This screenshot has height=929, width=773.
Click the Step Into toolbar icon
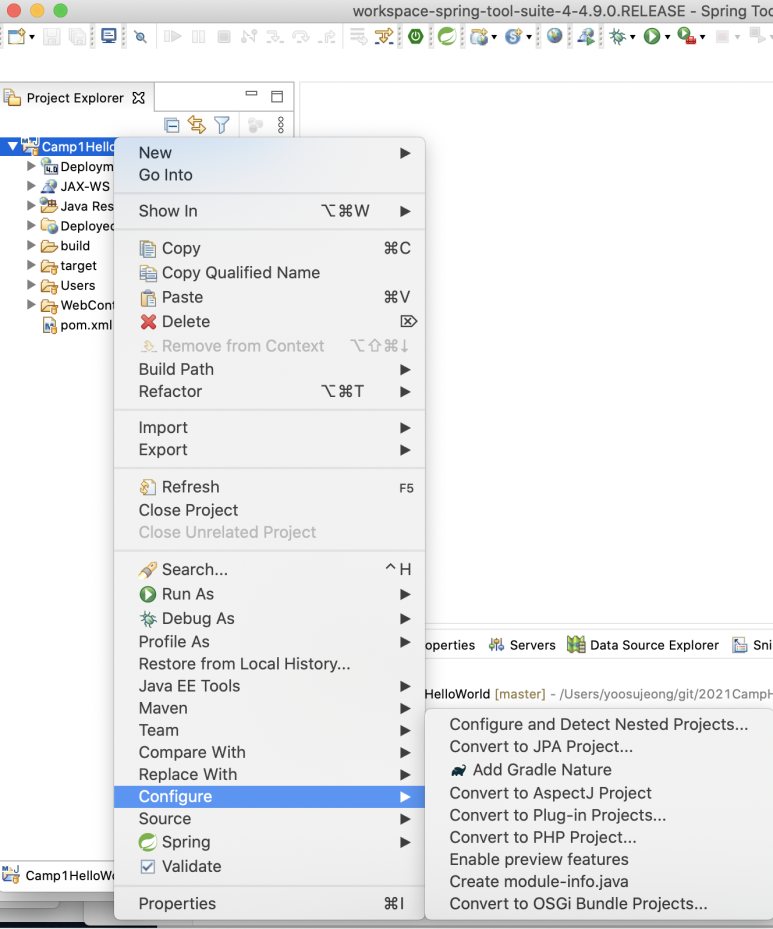(275, 37)
